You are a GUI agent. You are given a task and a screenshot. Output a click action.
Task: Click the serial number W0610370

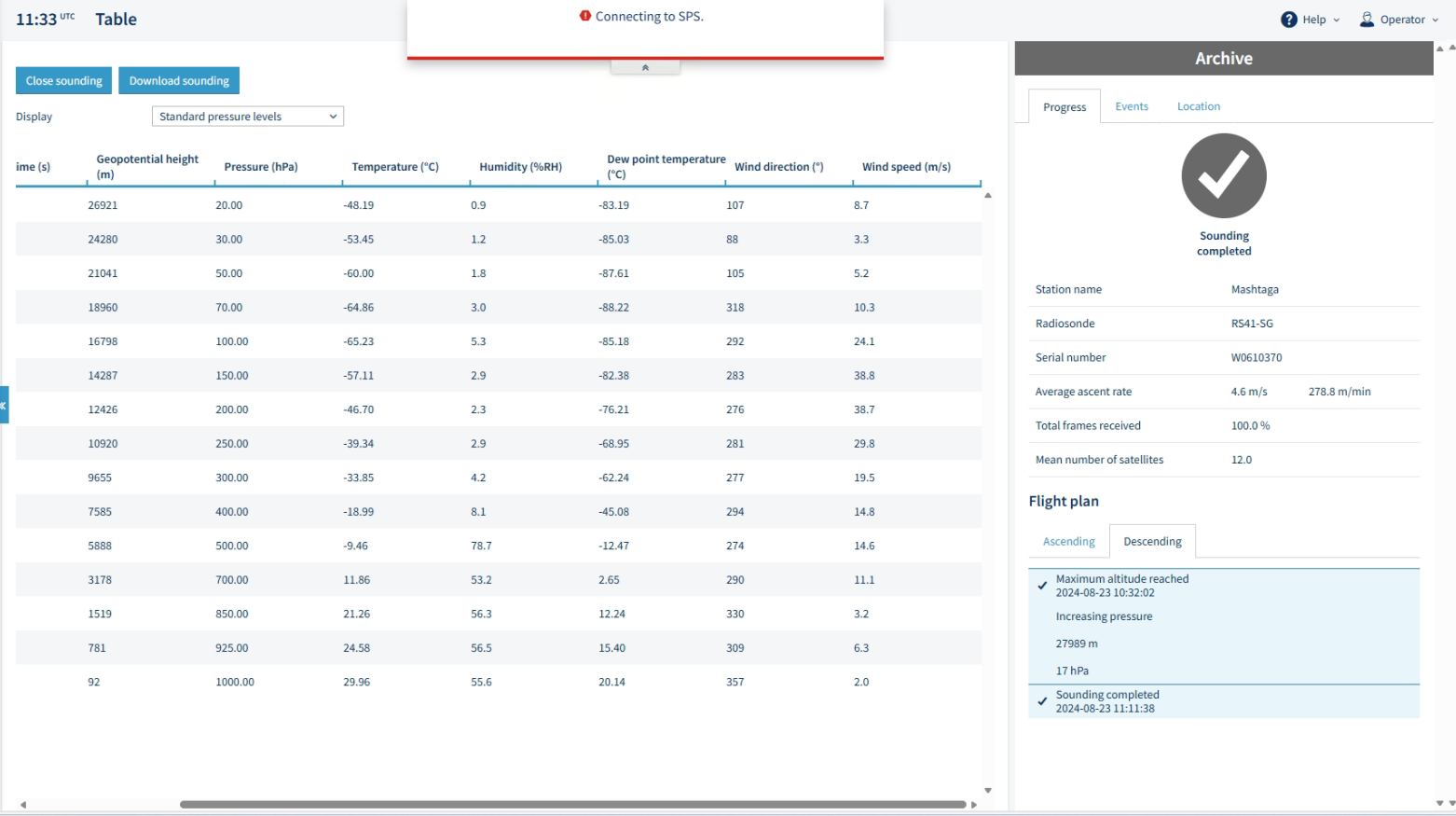[x=1257, y=358]
